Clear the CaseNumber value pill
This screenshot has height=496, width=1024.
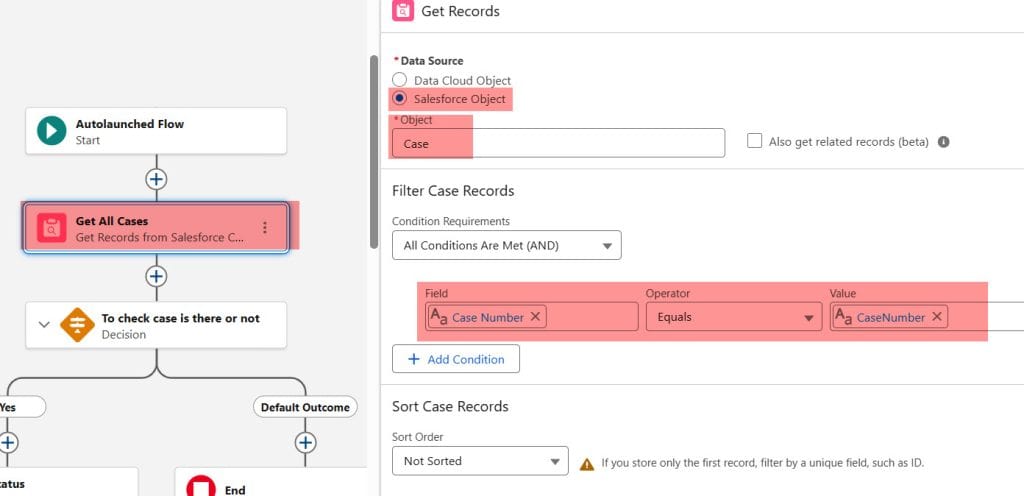(936, 317)
